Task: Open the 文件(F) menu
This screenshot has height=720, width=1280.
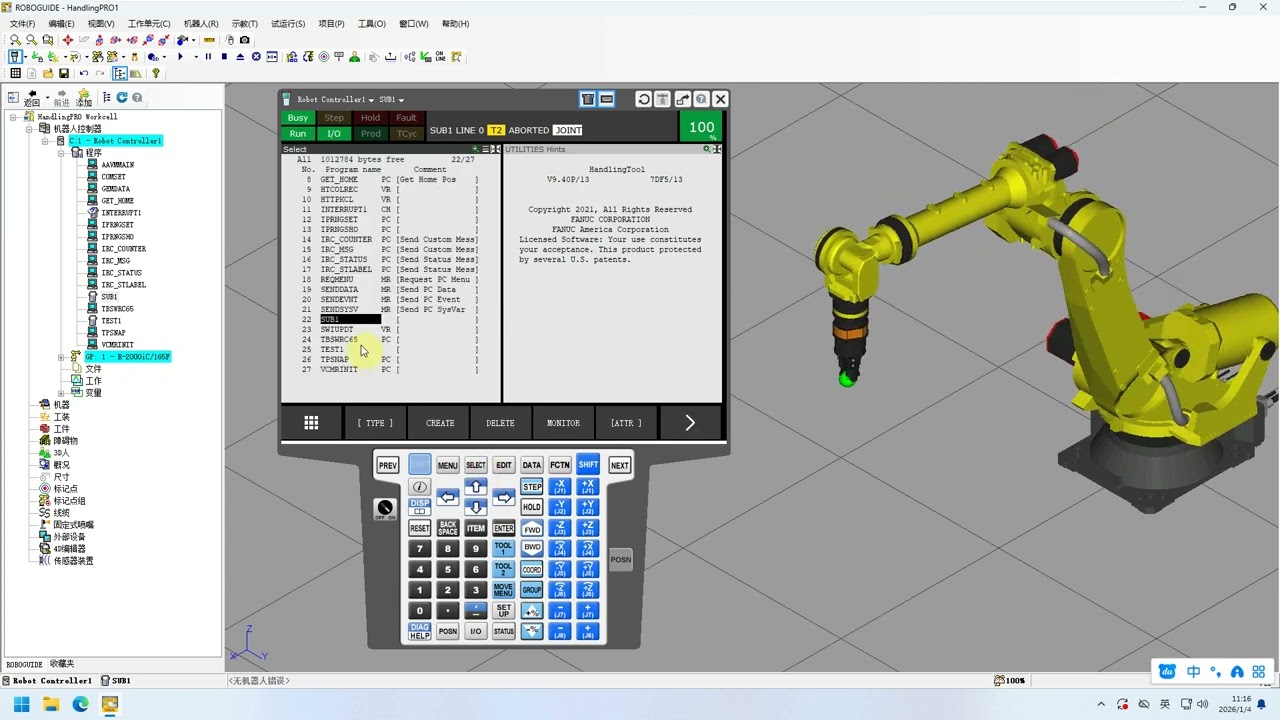Action: point(23,24)
